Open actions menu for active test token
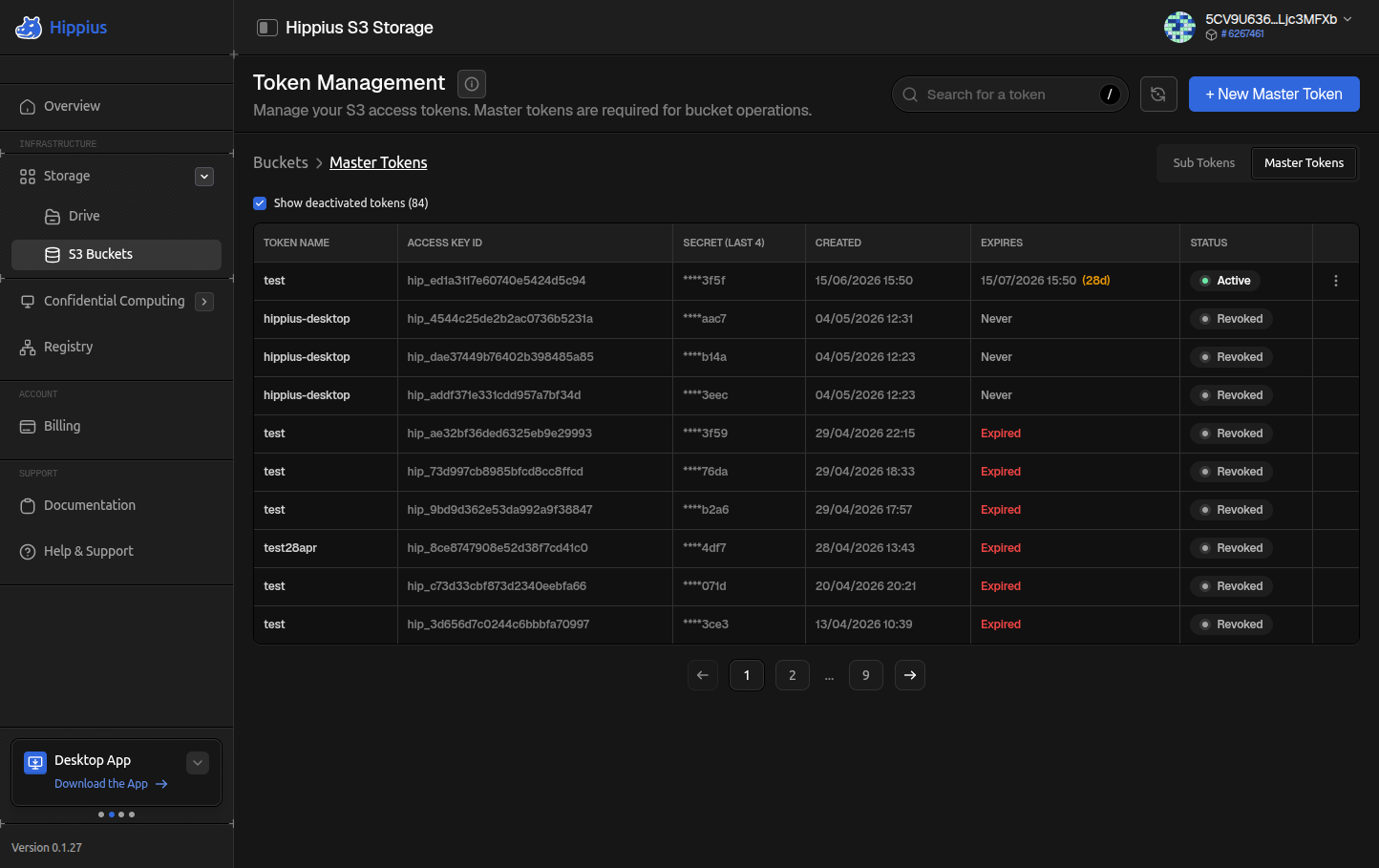Viewport: 1379px width, 868px height. 1336,281
